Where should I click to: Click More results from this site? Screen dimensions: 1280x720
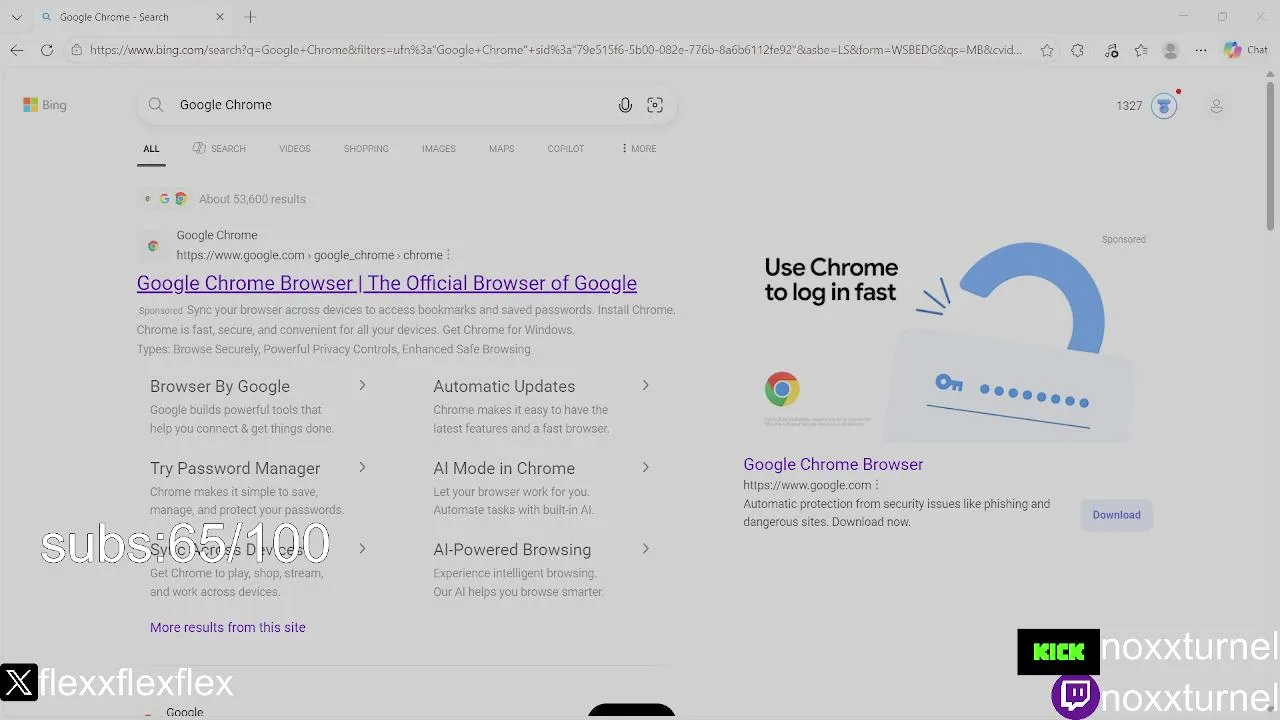pyautogui.click(x=228, y=627)
